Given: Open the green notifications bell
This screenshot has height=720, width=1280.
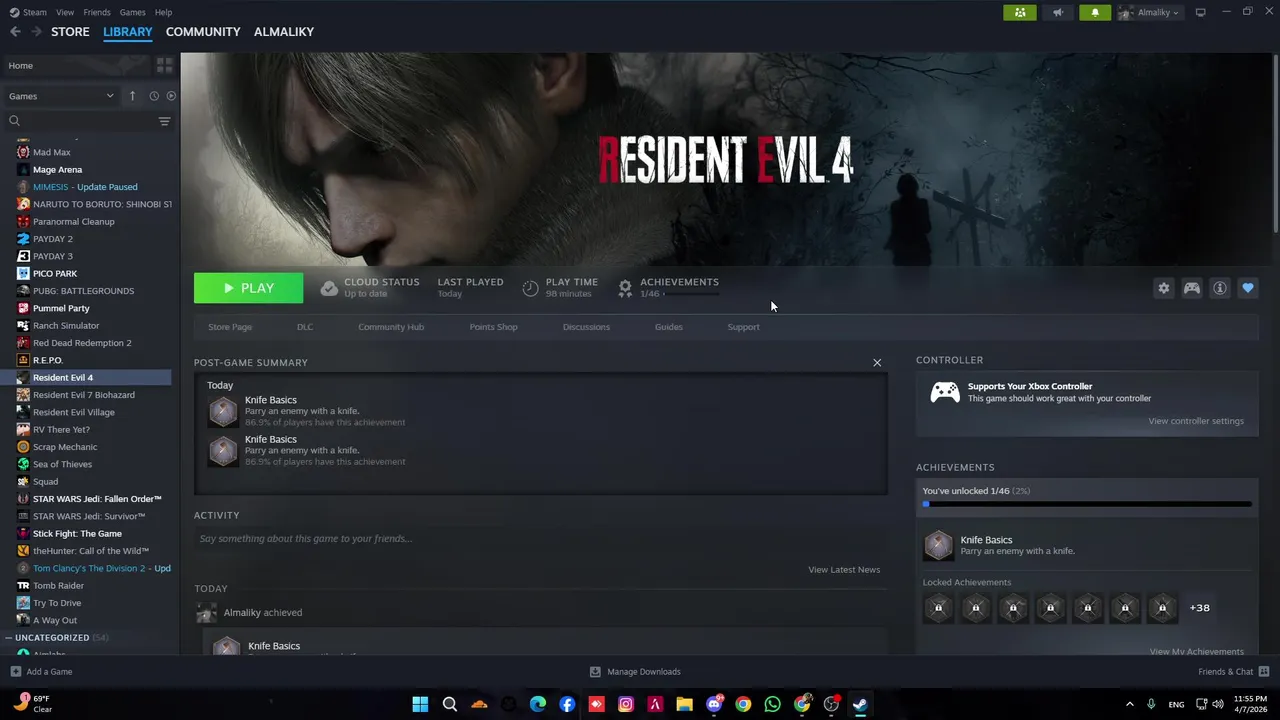Looking at the screenshot, I should pyautogui.click(x=1095, y=12).
